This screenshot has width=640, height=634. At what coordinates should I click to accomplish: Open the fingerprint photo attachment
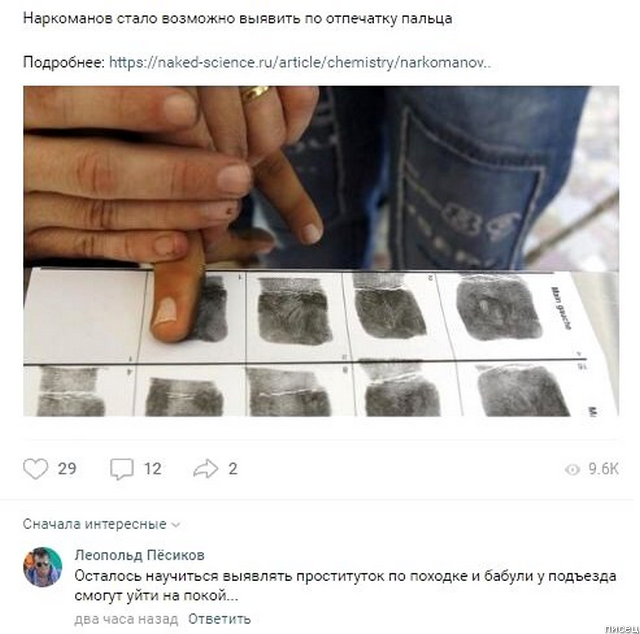coord(321,251)
